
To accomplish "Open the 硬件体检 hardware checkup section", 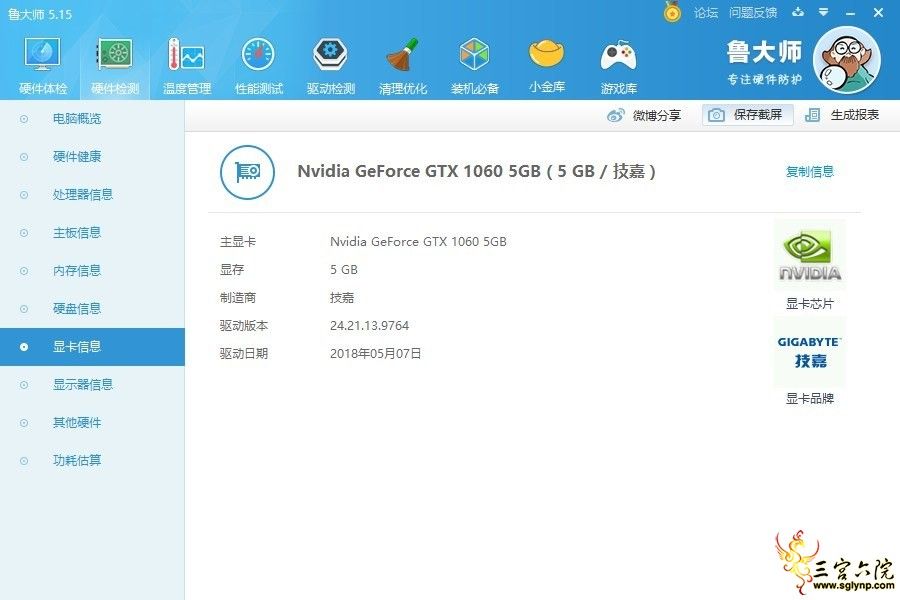I will [42, 66].
